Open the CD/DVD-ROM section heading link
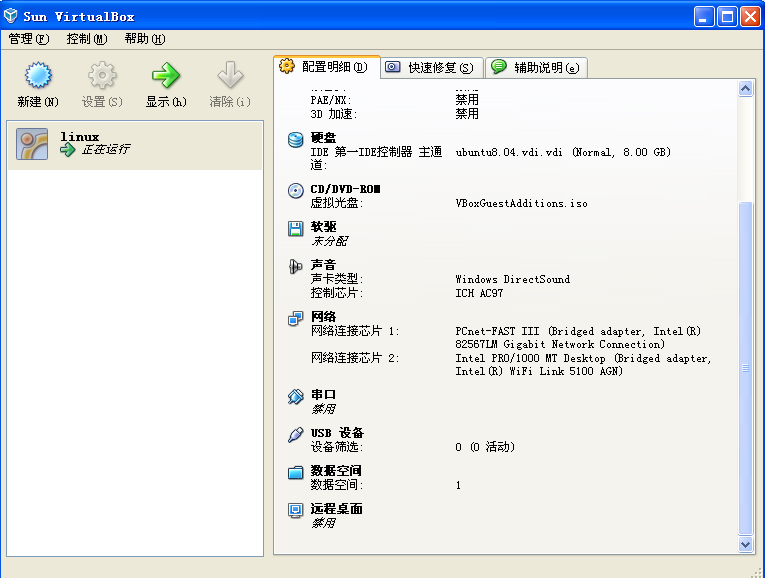 point(345,189)
